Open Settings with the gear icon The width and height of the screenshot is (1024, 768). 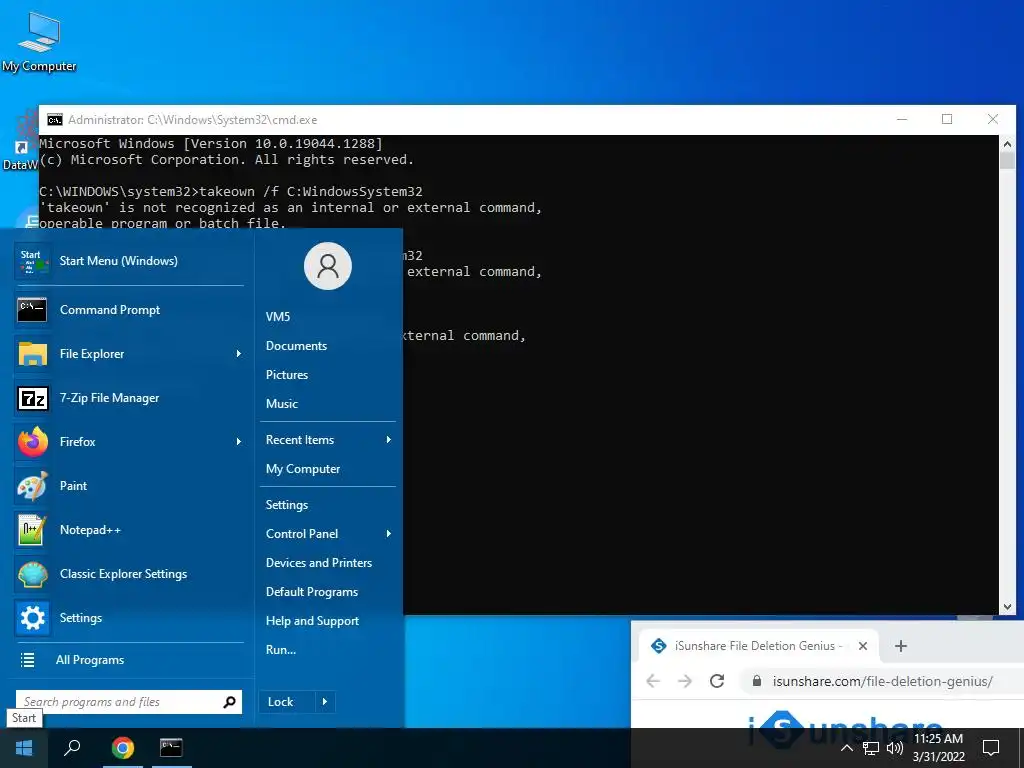pyautogui.click(x=129, y=618)
